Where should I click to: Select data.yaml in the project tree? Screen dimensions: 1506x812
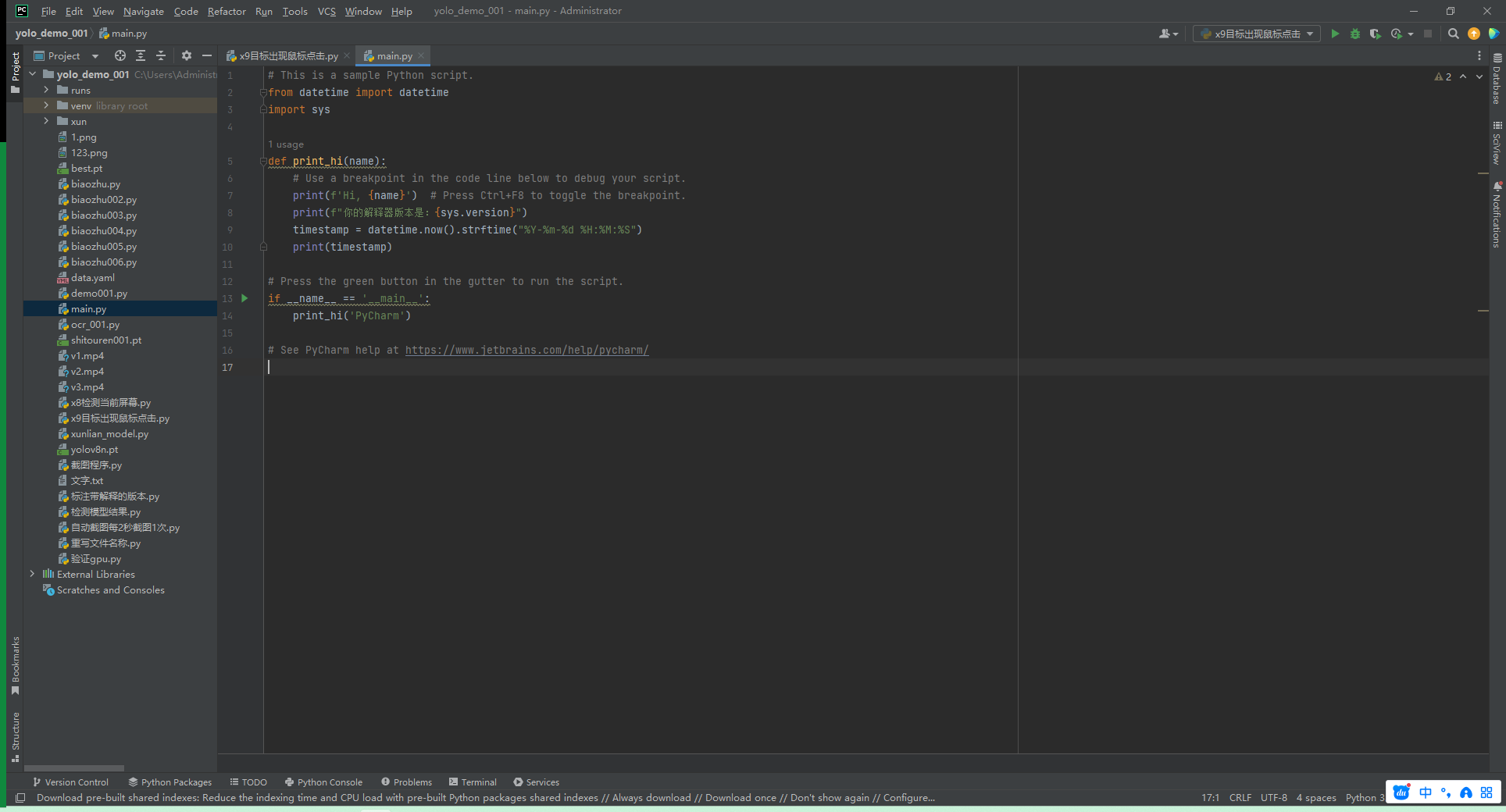click(x=92, y=277)
